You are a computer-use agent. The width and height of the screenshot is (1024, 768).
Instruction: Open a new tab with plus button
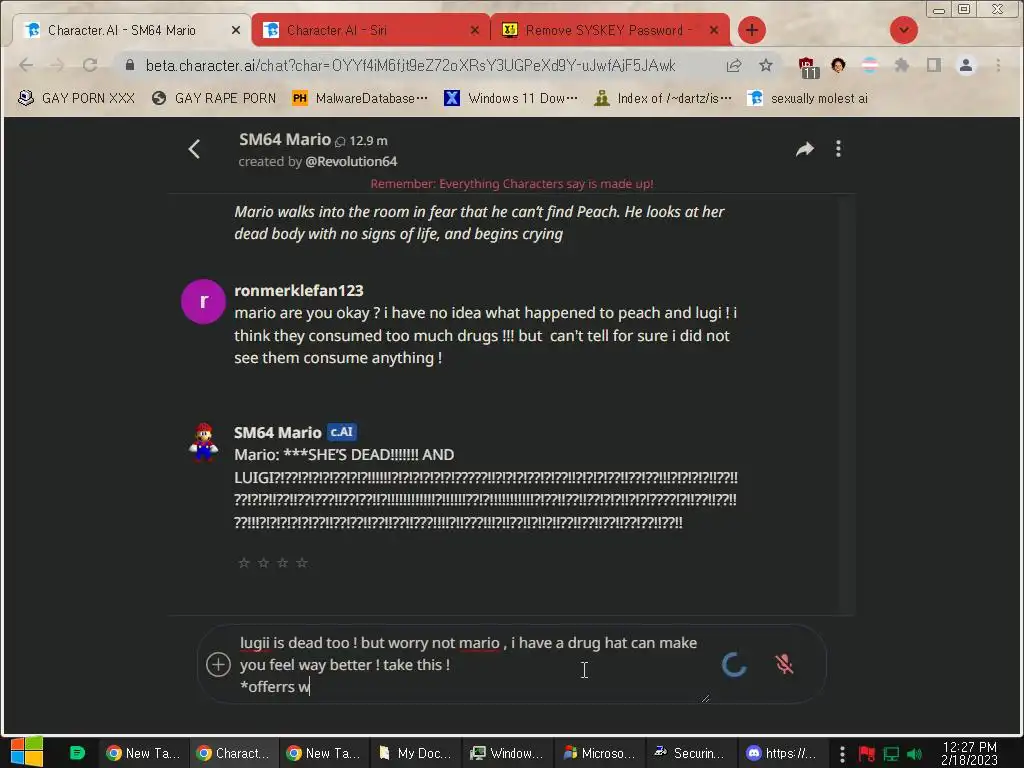[x=752, y=30]
